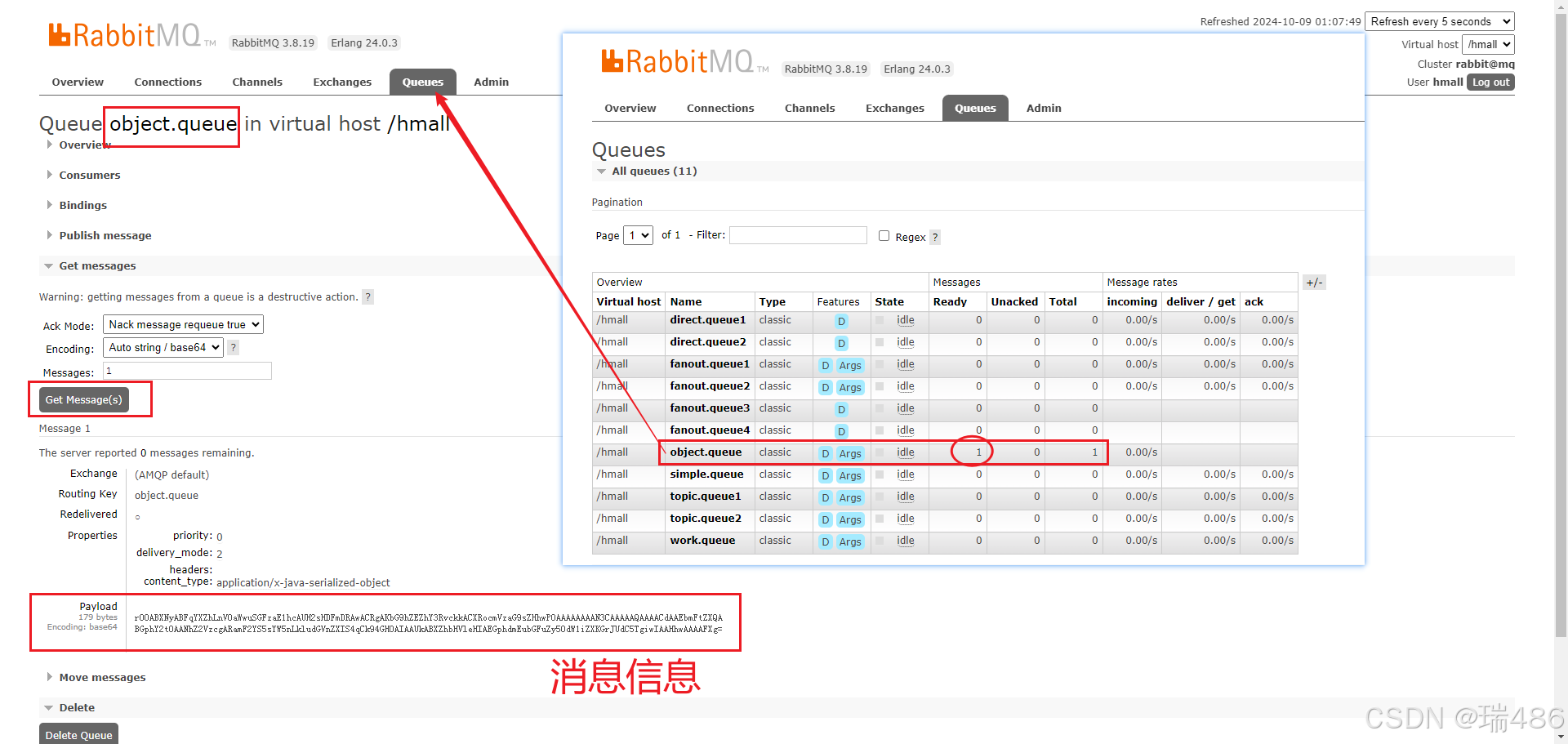
Task: Click the D badge for simple.queue
Action: point(826,476)
